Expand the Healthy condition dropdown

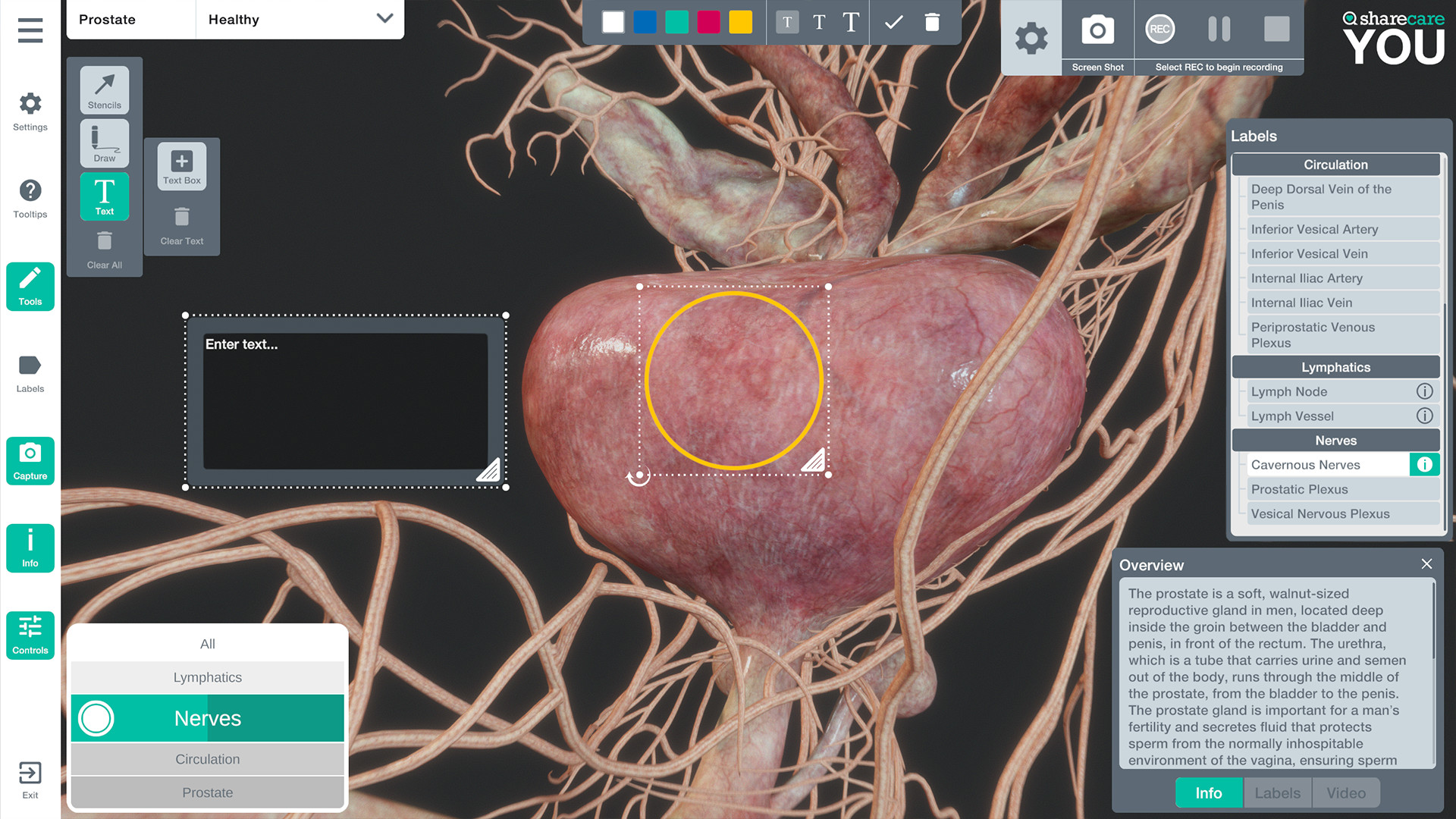[x=384, y=19]
